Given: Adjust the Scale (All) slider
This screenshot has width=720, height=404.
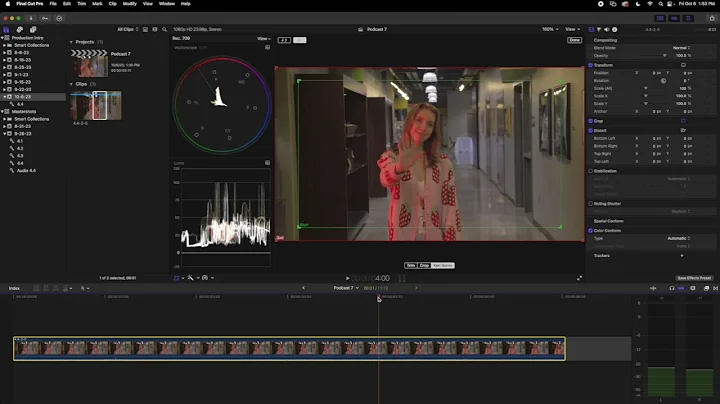Looking at the screenshot, I should [x=652, y=88].
